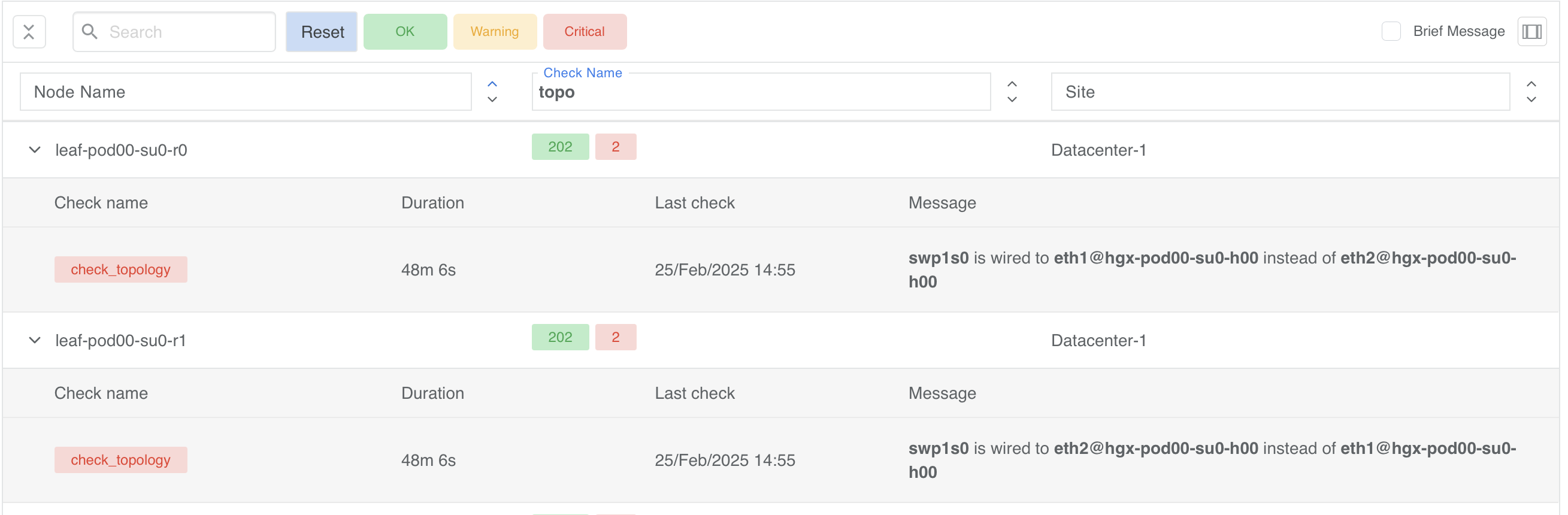
Task: Click the collapse-all rows icon
Action: [x=29, y=32]
